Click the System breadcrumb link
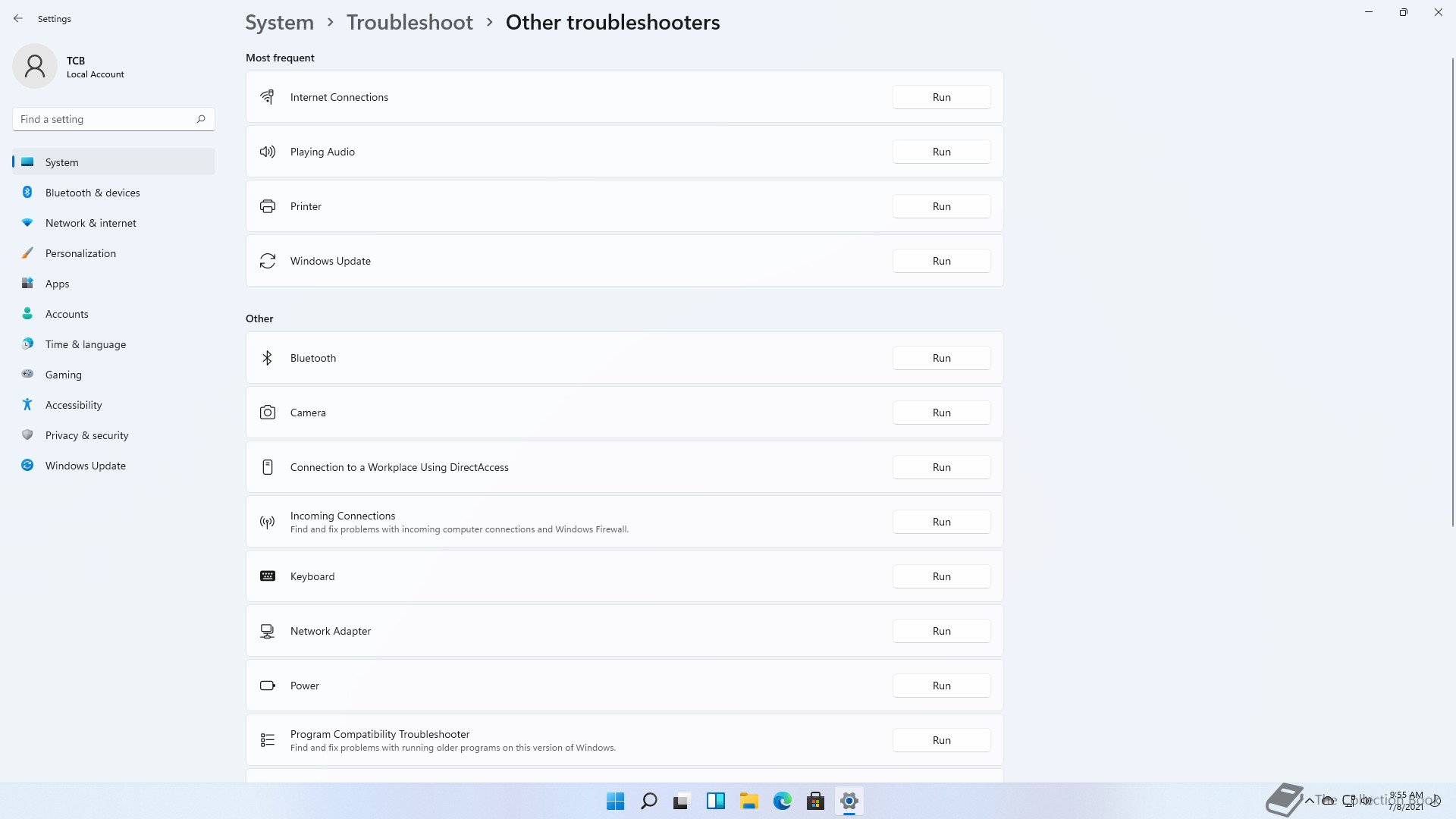The width and height of the screenshot is (1456, 819). click(279, 23)
